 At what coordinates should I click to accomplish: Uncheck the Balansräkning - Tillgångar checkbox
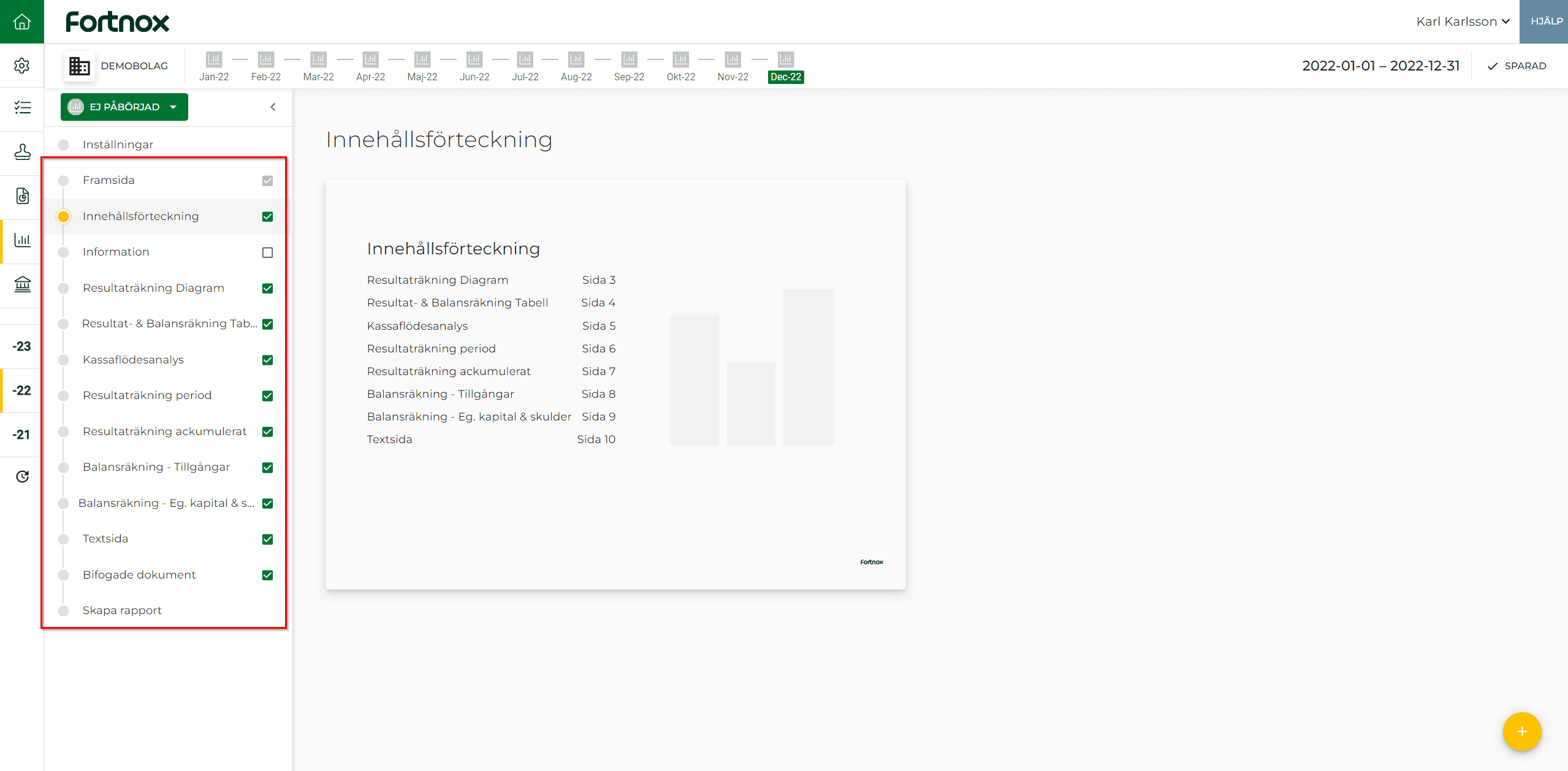[267, 468]
